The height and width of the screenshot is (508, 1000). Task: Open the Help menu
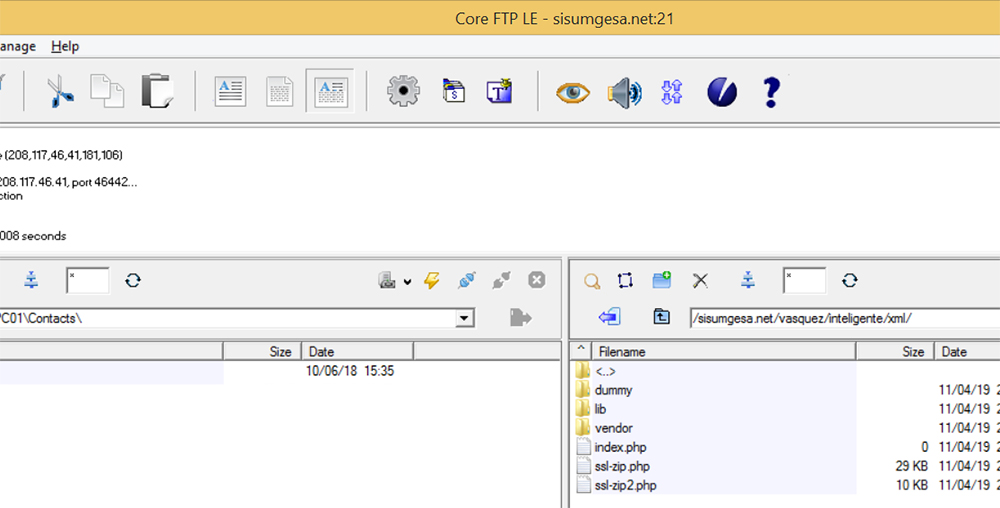tap(65, 47)
